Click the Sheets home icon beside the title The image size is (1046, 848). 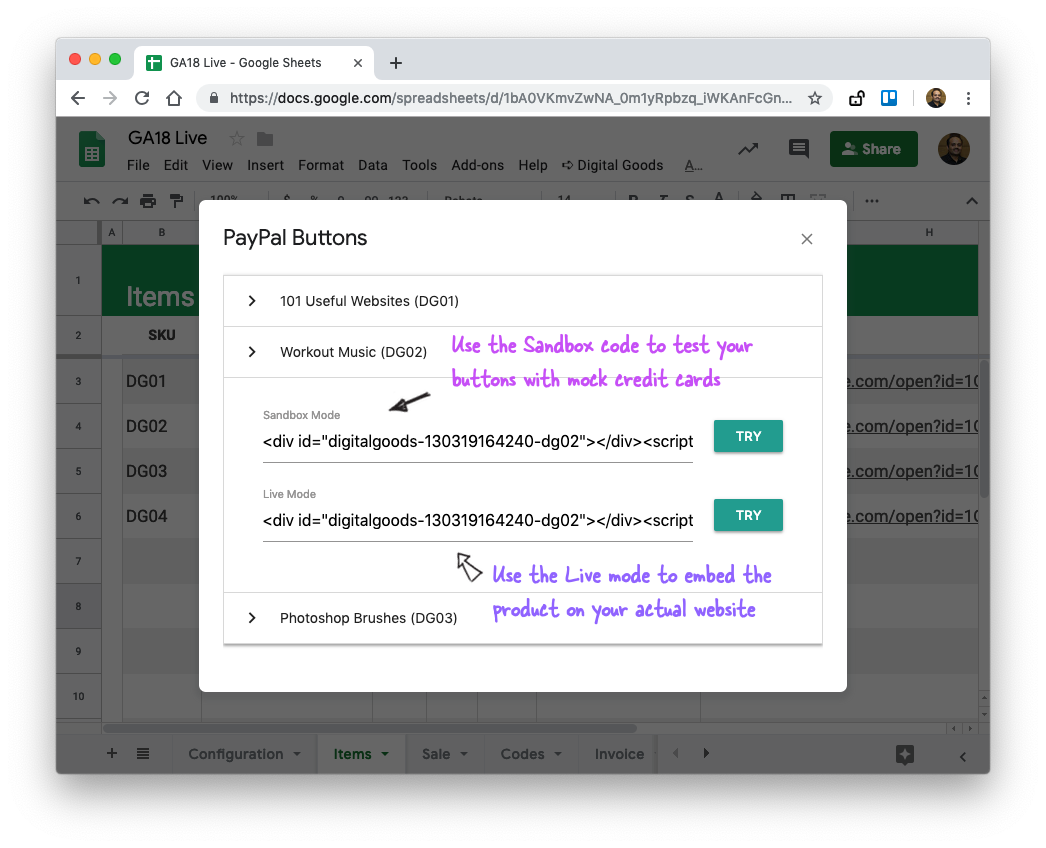coord(92,148)
